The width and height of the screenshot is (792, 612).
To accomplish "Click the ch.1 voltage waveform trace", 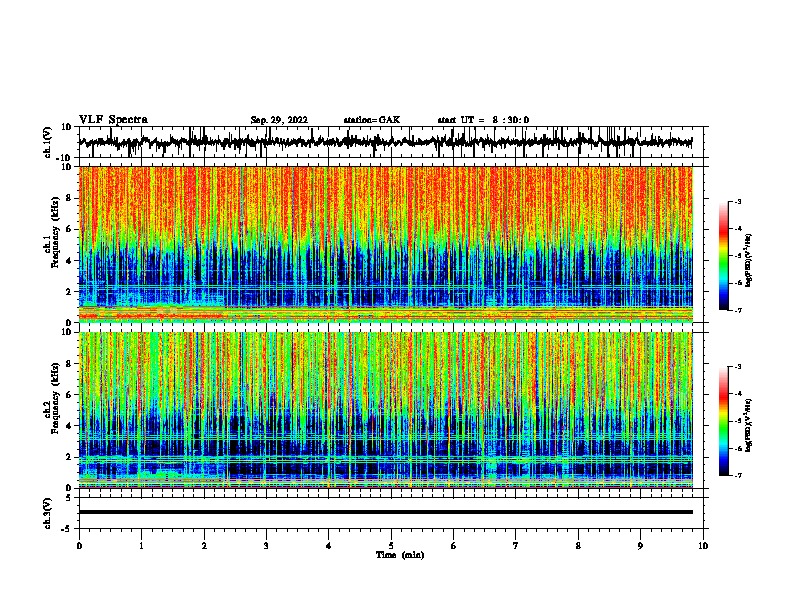I will pos(385,142).
